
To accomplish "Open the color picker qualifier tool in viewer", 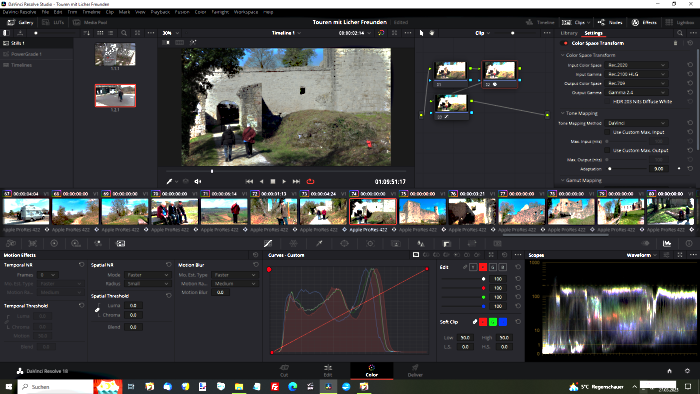I will pyautogui.click(x=169, y=182).
